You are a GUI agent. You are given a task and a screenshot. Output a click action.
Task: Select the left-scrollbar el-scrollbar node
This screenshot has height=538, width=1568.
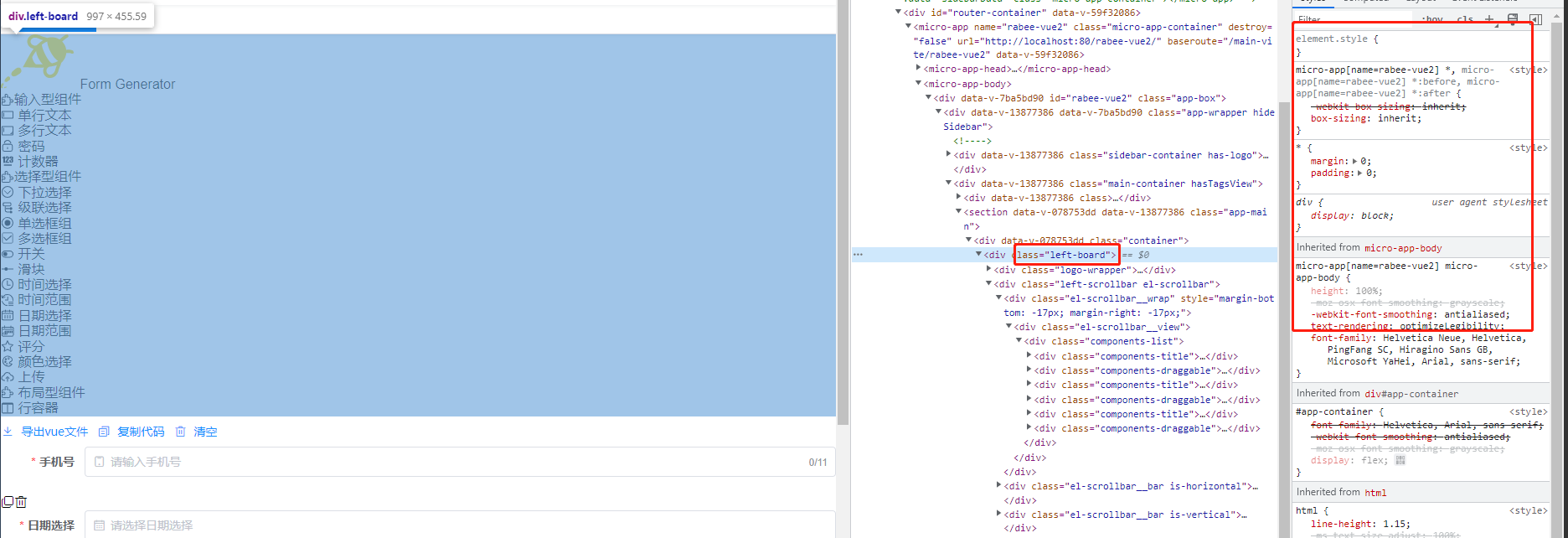[1107, 284]
